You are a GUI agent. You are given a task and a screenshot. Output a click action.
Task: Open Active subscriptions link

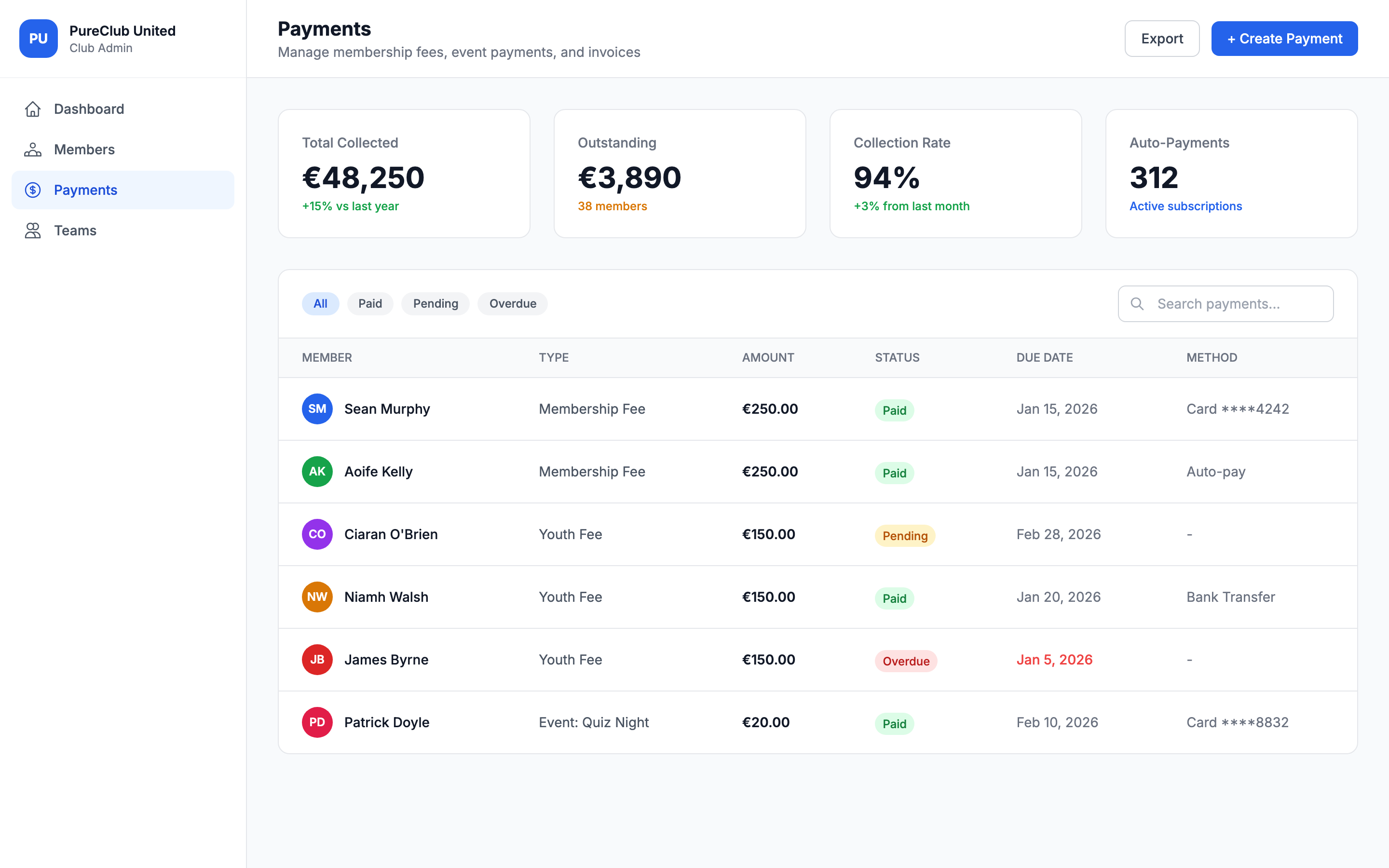click(1186, 206)
